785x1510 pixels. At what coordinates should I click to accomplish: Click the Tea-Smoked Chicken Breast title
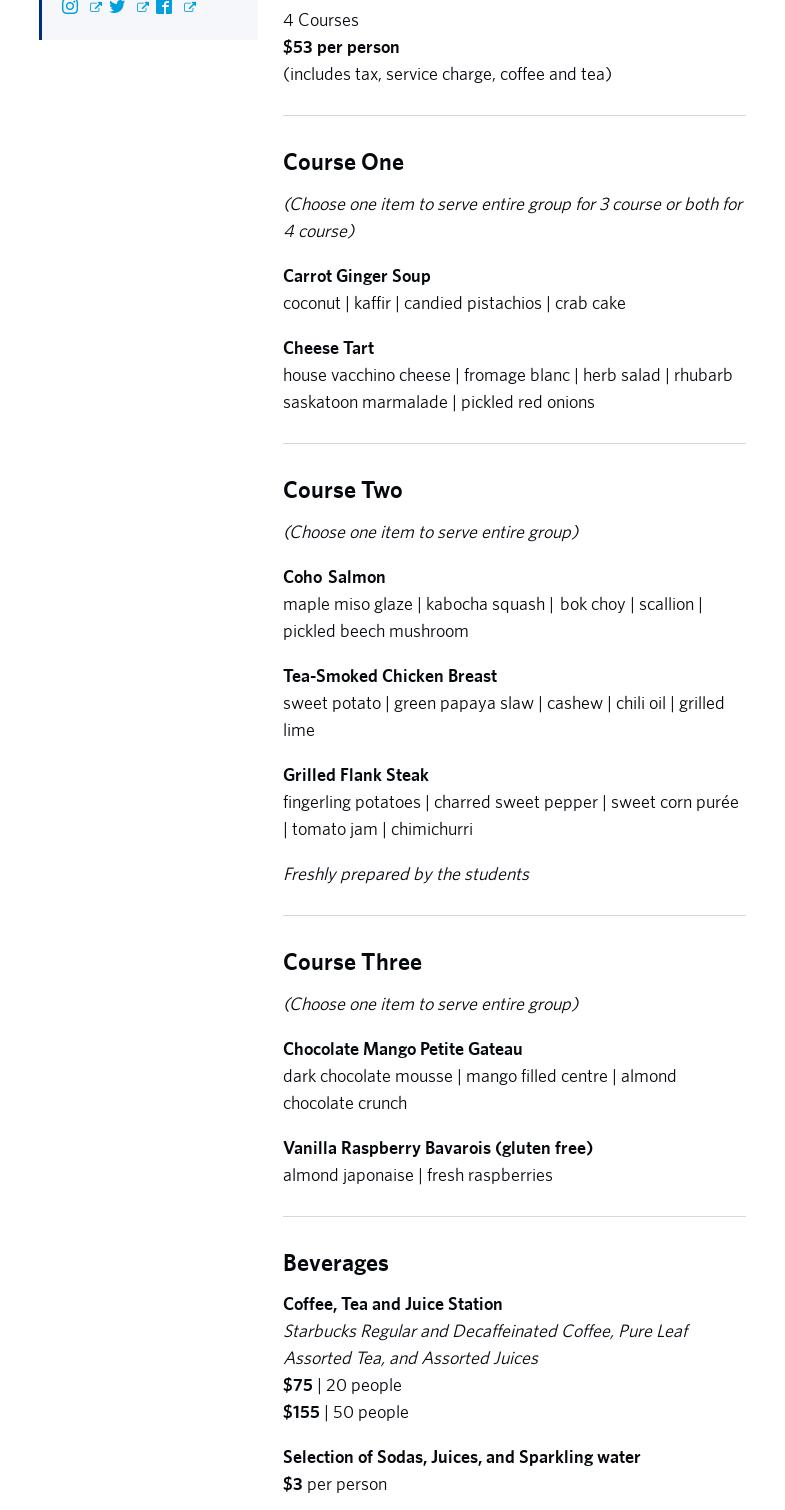[x=389, y=676]
